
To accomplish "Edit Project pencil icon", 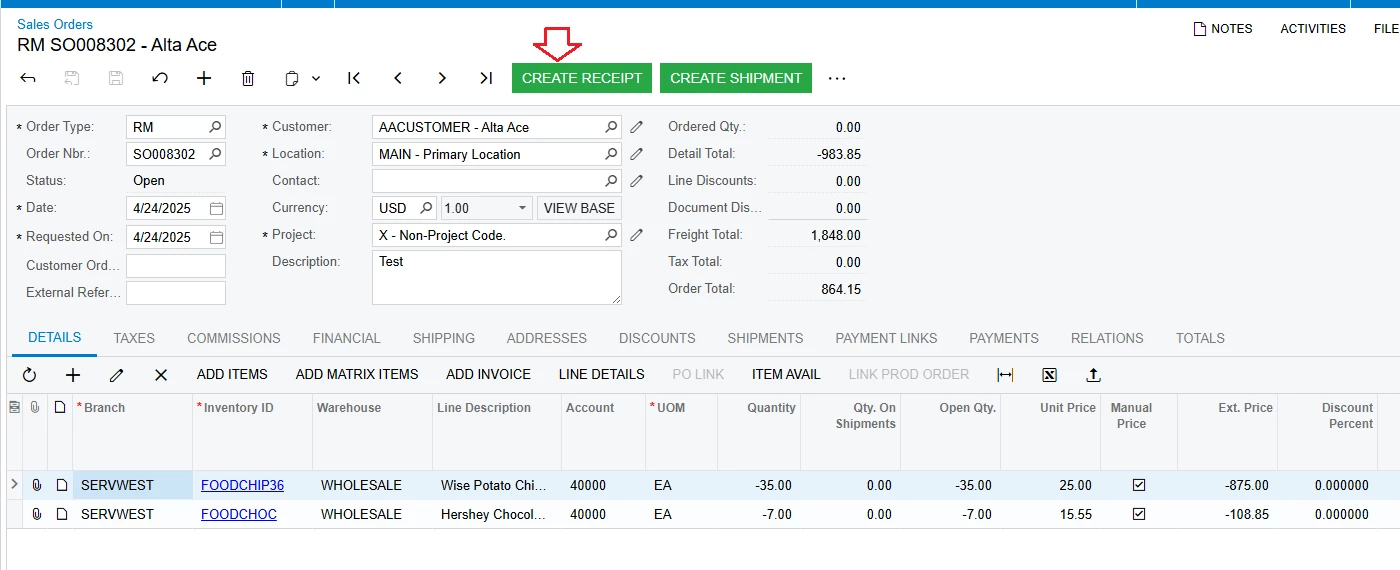I will coord(636,235).
